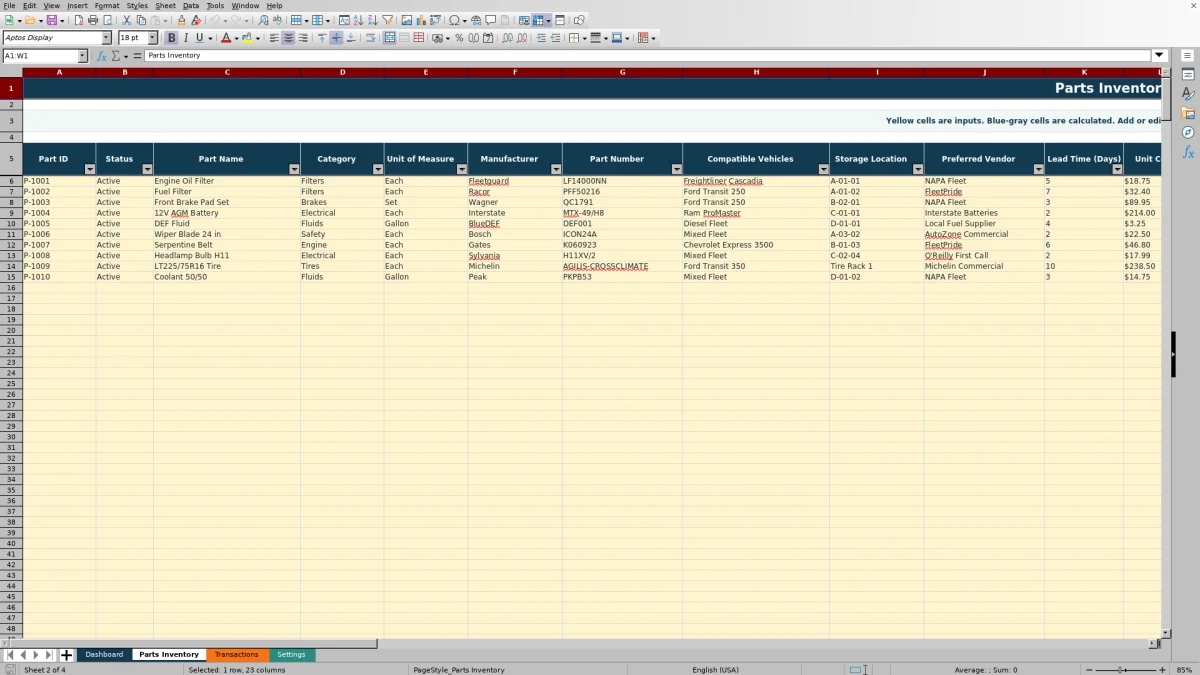
Task: Click the add new sheet plus button
Action: click(x=67, y=655)
